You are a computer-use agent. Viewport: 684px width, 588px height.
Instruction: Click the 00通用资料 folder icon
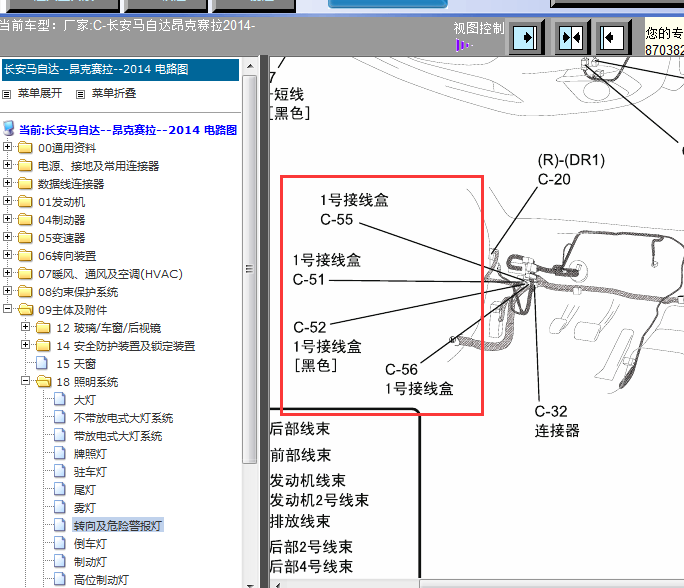coord(25,147)
